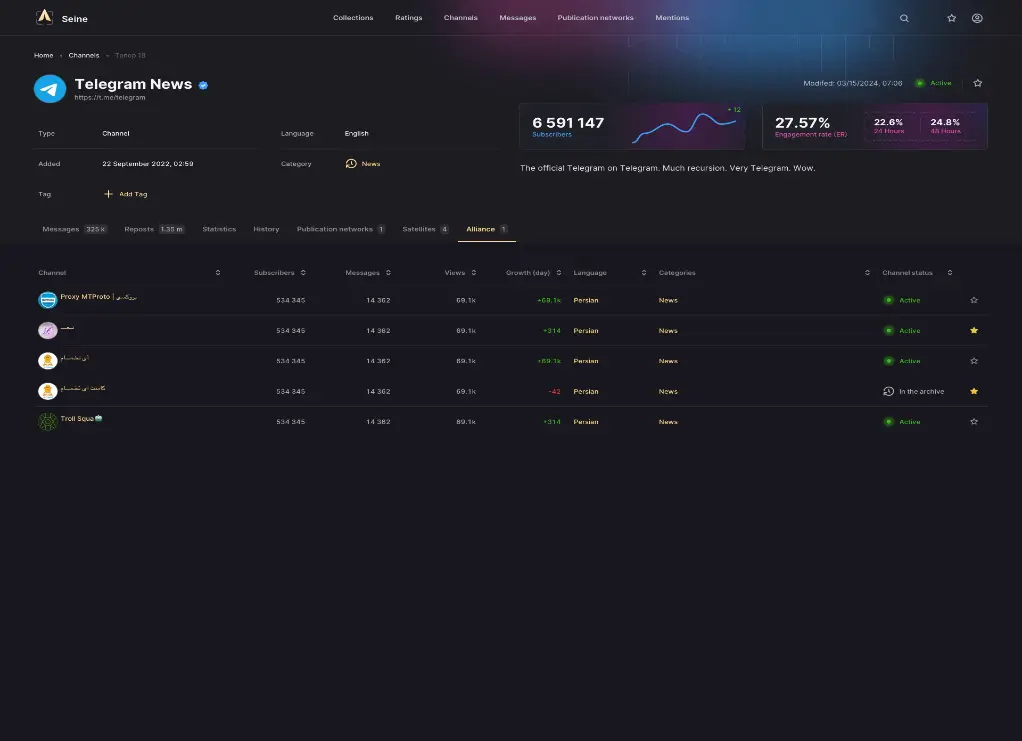Sort by Growth (day) column arrows
This screenshot has height=741, width=1022.
coord(559,272)
